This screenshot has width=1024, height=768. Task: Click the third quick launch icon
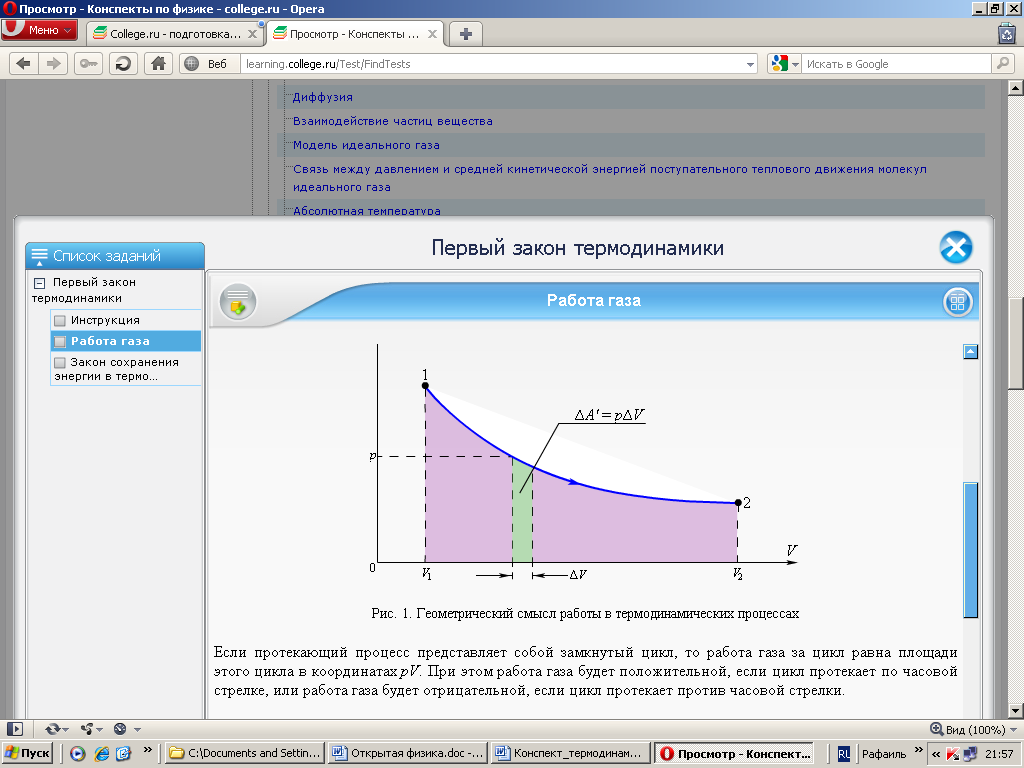(123, 754)
